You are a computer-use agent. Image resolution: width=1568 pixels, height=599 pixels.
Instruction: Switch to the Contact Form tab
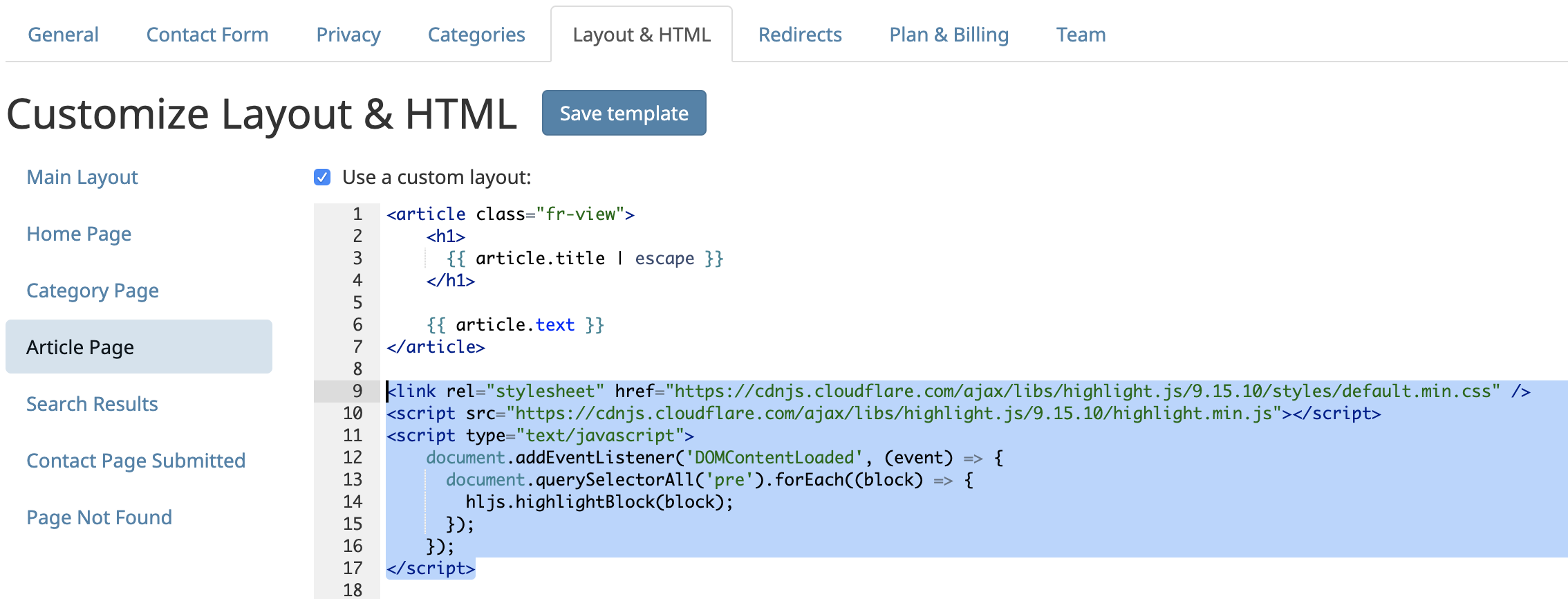click(207, 35)
